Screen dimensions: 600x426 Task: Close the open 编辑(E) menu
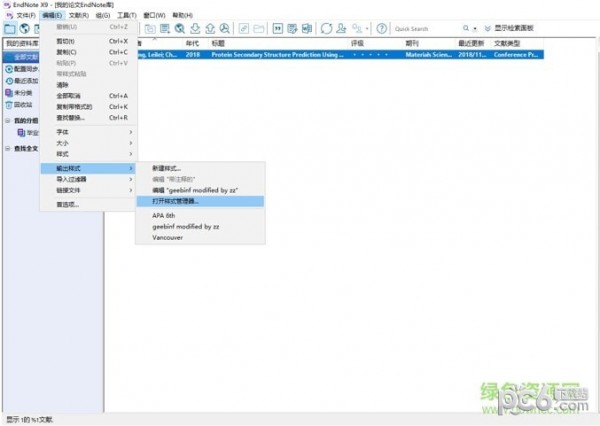(52, 15)
